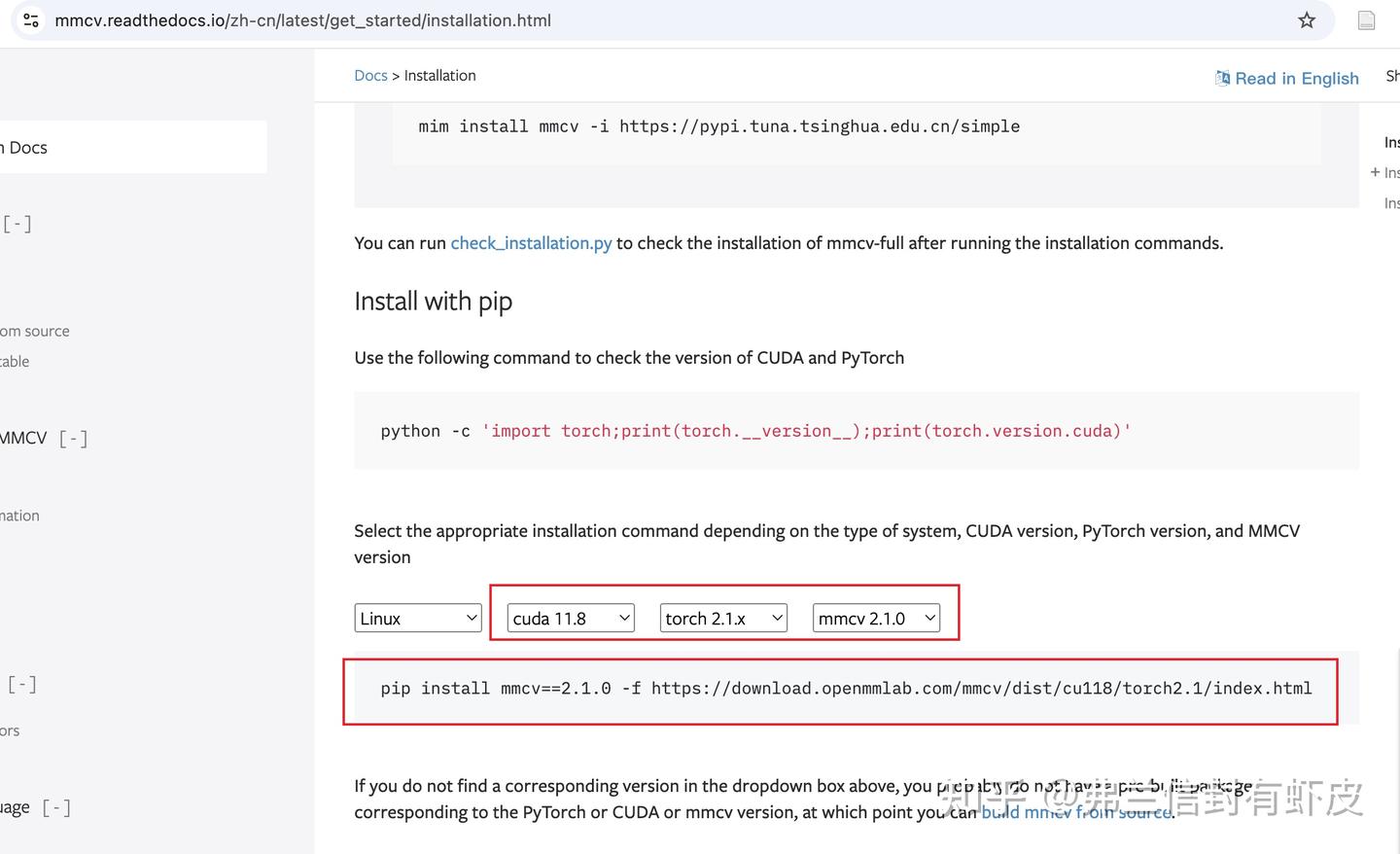Click the page icon right of the bookmark star
Viewport: 1400px width, 854px height.
[1366, 19]
